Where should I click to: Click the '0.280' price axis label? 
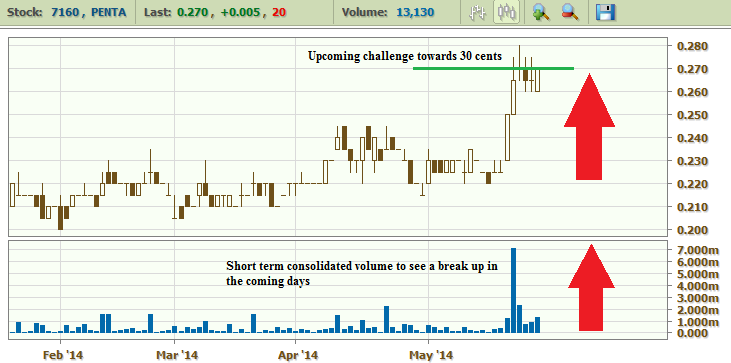tap(693, 46)
